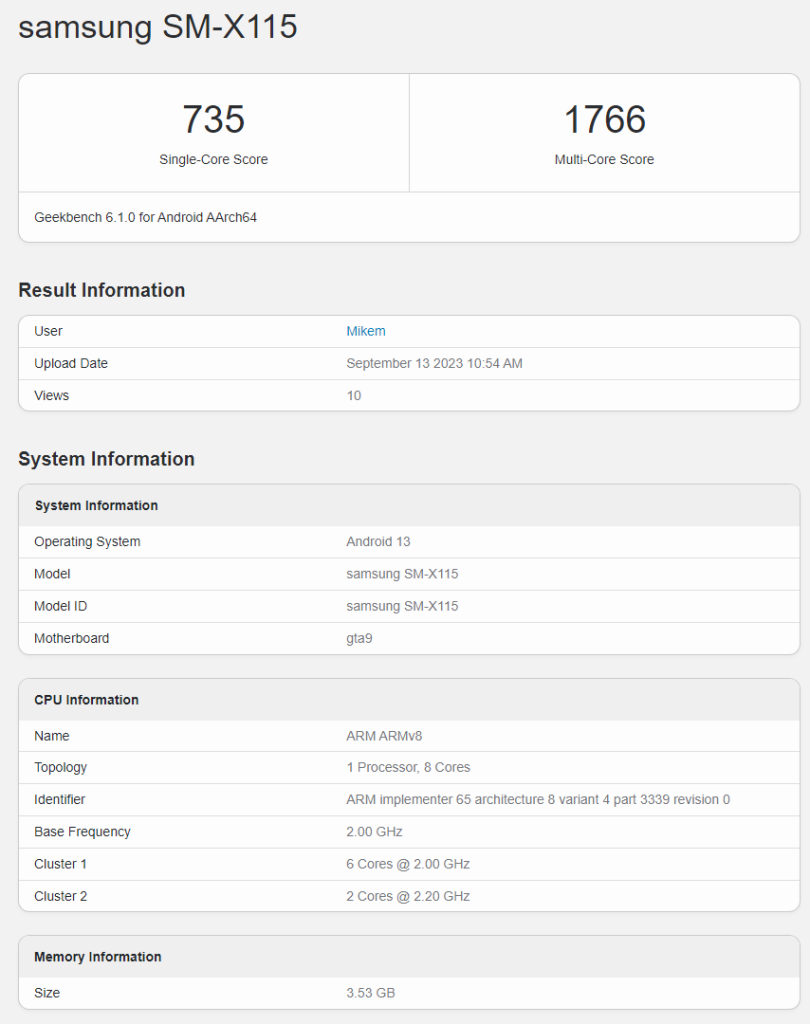Screen dimensions: 810x1024
Task: Click the Motherboard value gta9
Action: [x=359, y=638]
